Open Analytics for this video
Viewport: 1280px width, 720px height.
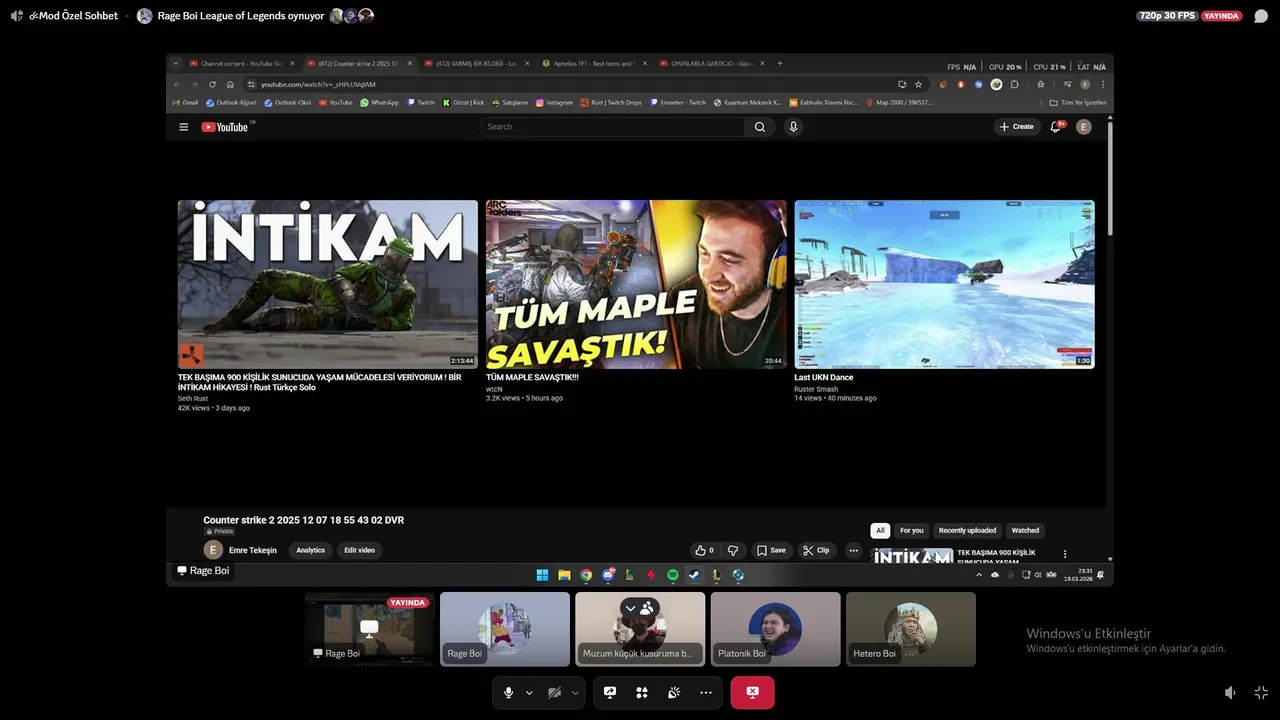click(x=310, y=550)
